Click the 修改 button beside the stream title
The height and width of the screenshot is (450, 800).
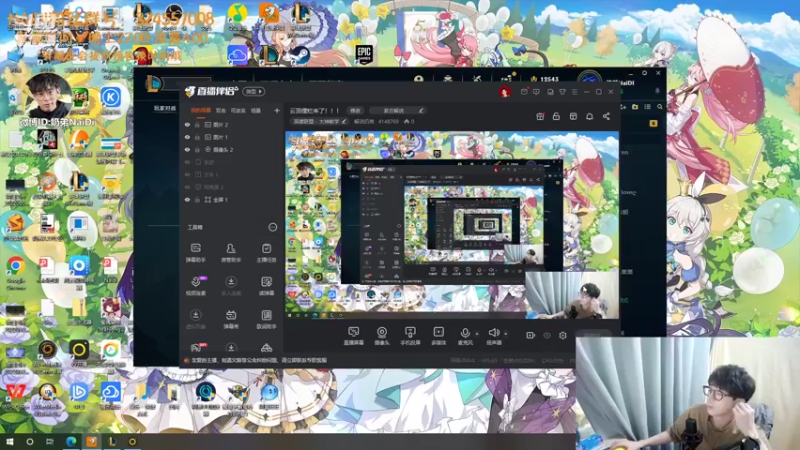click(x=356, y=110)
